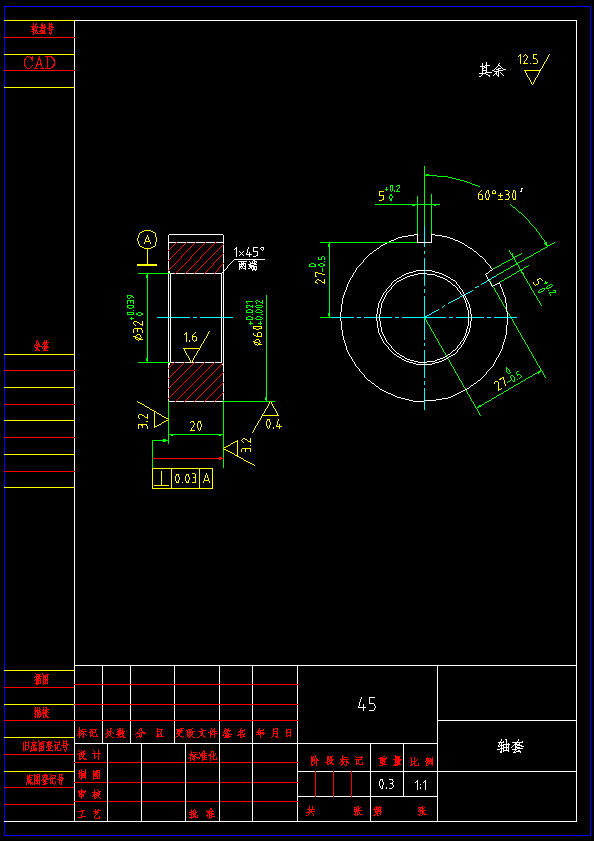Click the scale value 1:1 cell
594x841 pixels.
click(x=421, y=785)
